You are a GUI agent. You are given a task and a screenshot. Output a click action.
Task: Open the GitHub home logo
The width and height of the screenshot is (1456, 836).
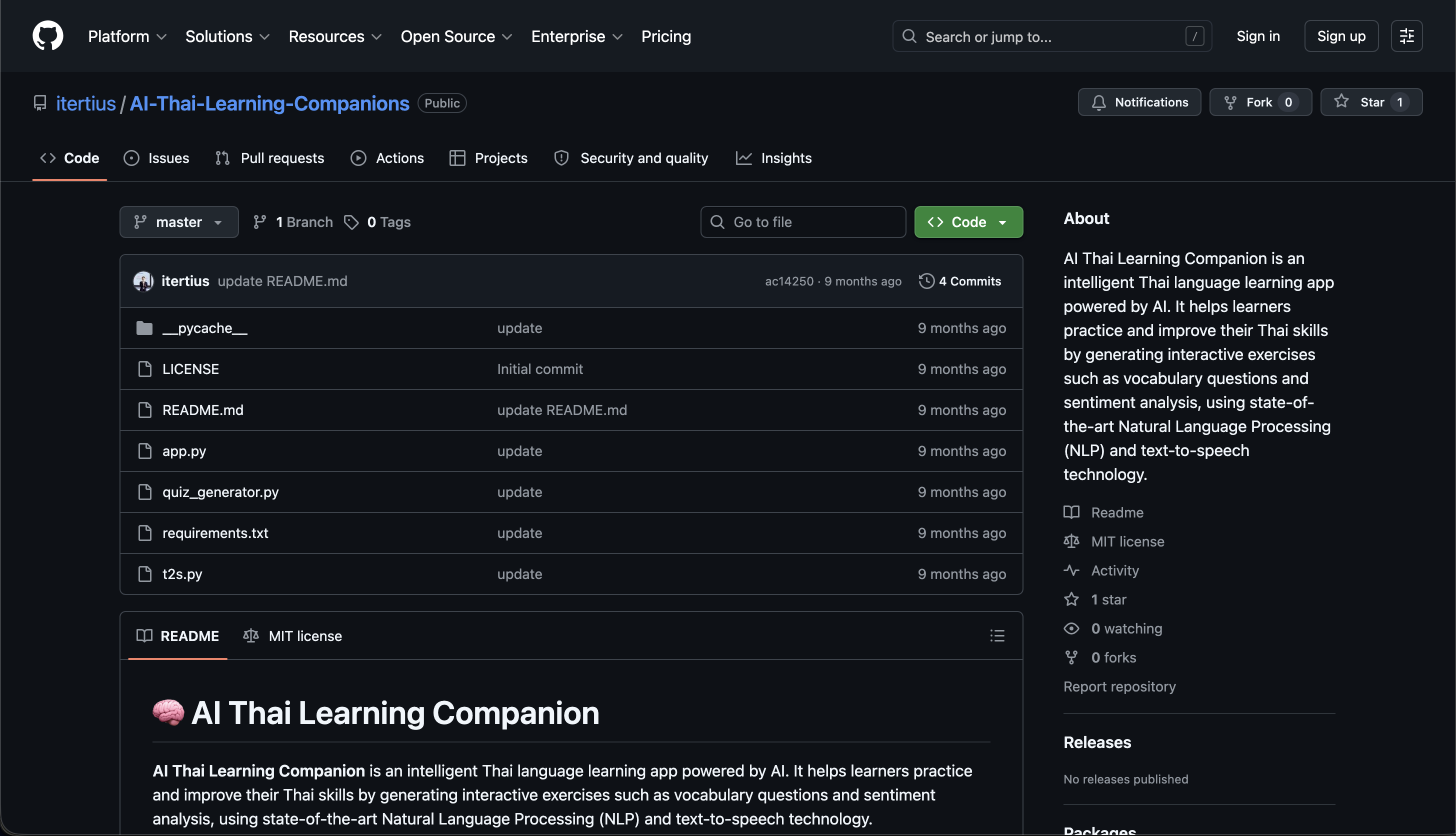click(x=47, y=35)
